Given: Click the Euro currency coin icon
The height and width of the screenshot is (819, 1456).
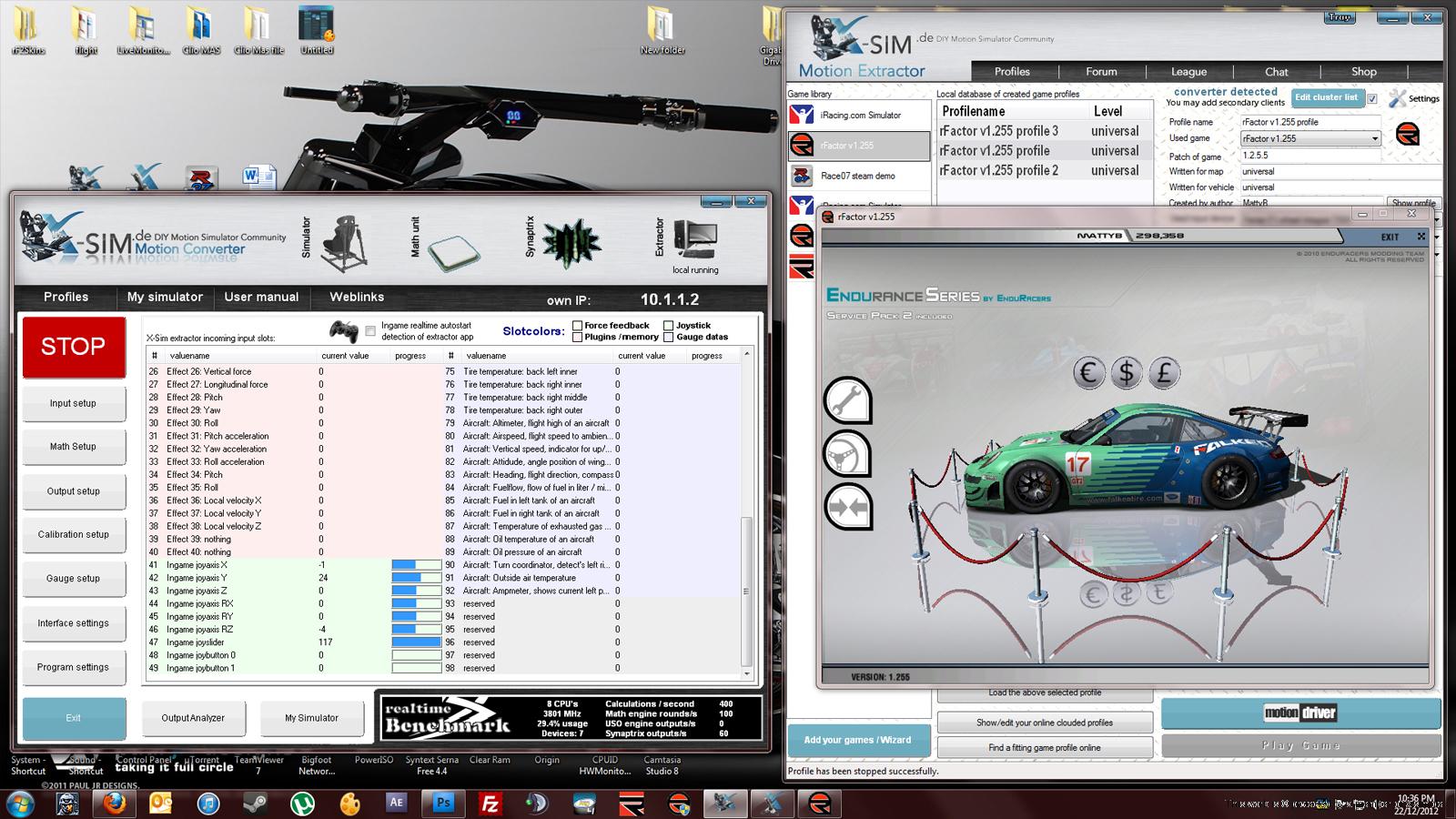Looking at the screenshot, I should (x=1088, y=371).
